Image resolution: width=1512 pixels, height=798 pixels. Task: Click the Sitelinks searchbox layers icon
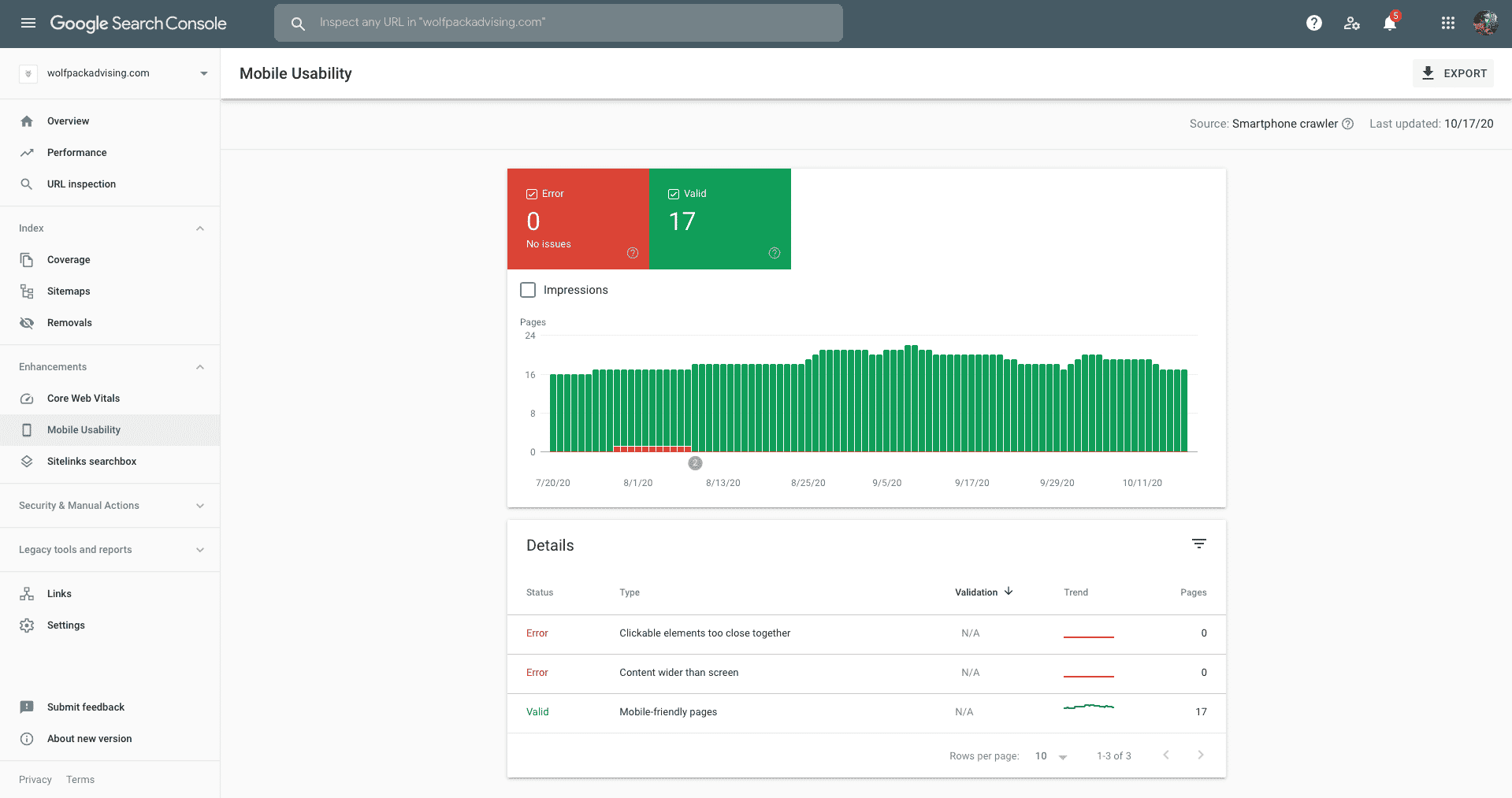[27, 462]
